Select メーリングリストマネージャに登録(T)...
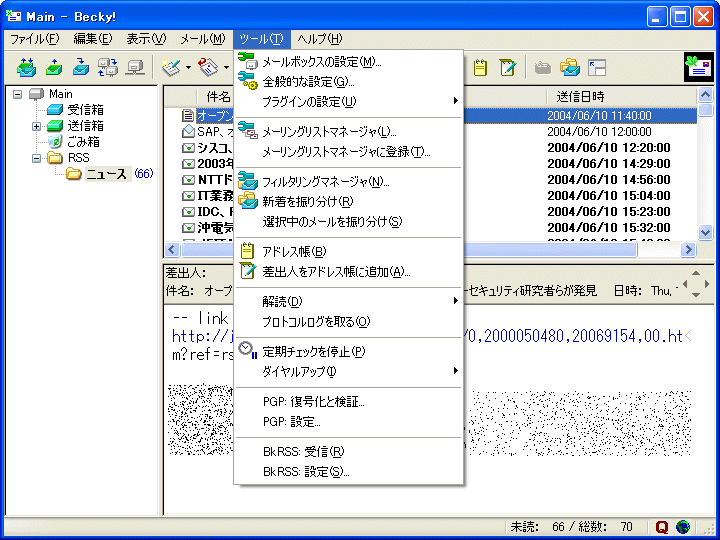 click(x=349, y=152)
